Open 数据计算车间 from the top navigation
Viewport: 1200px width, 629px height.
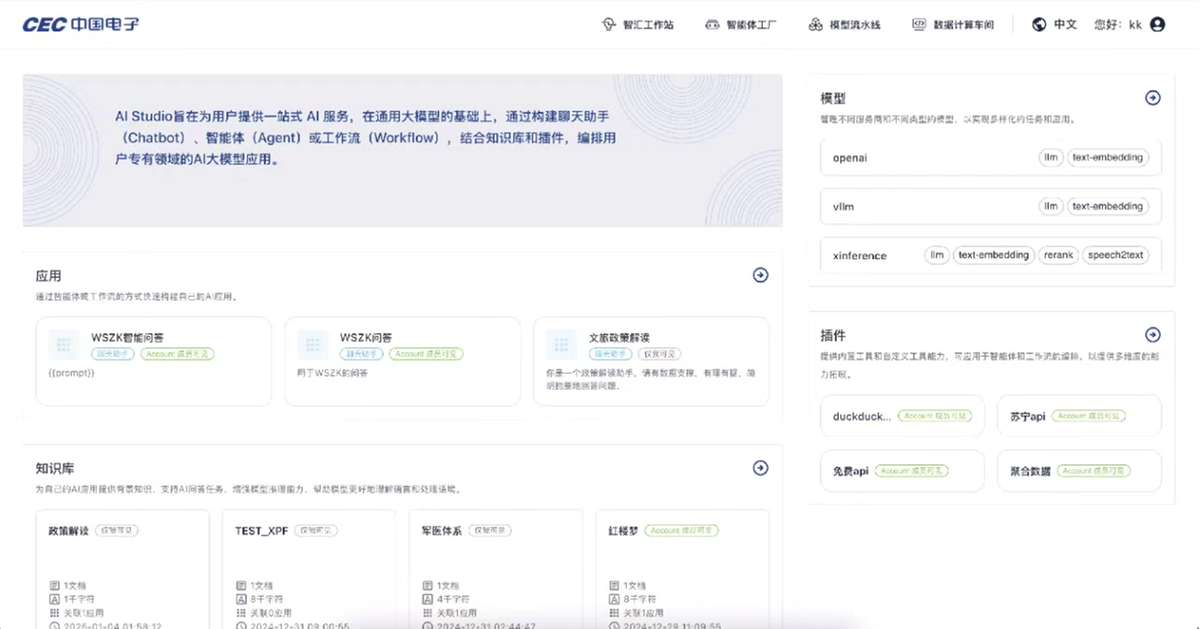tap(953, 25)
